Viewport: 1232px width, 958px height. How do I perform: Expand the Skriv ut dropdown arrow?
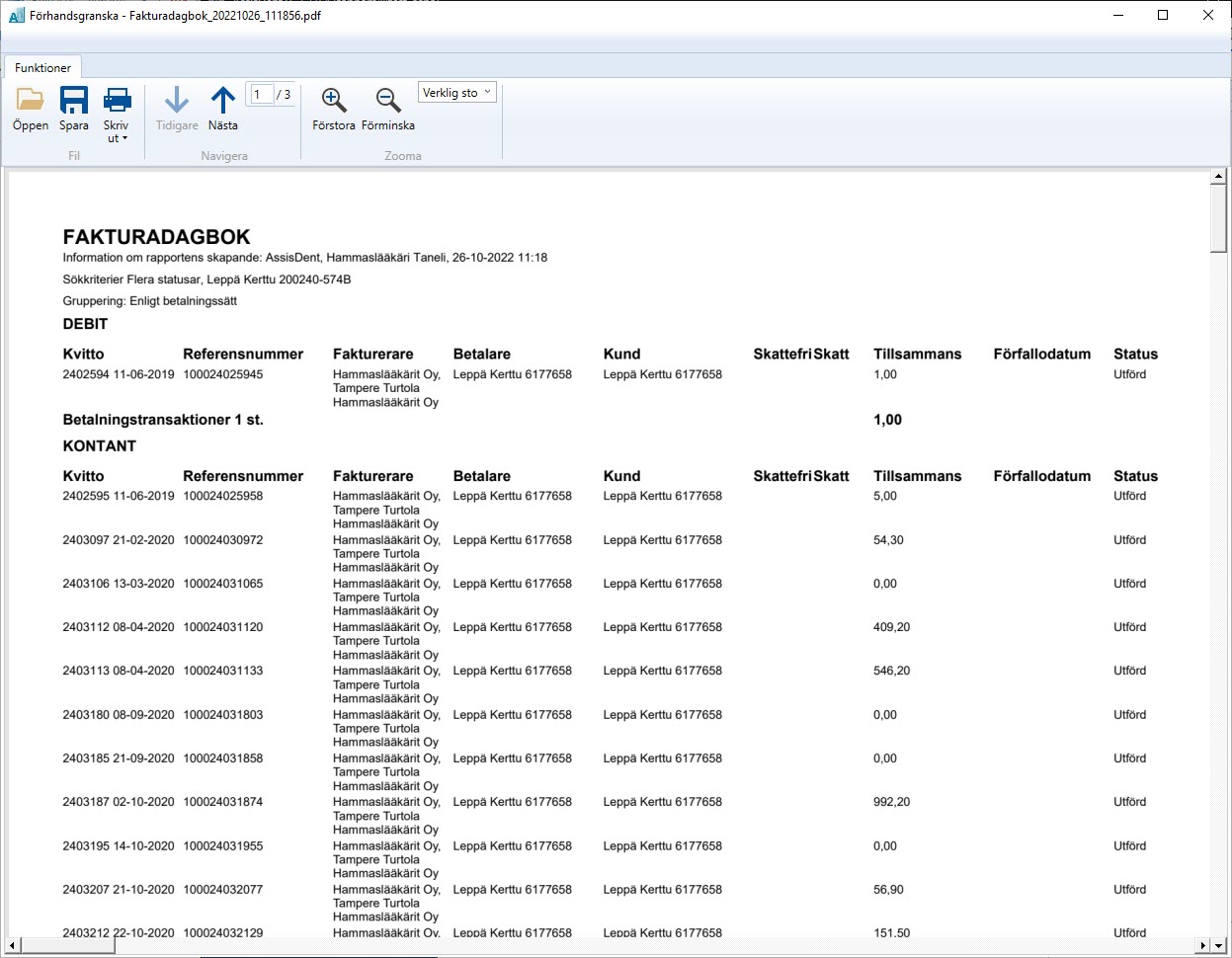point(117,139)
